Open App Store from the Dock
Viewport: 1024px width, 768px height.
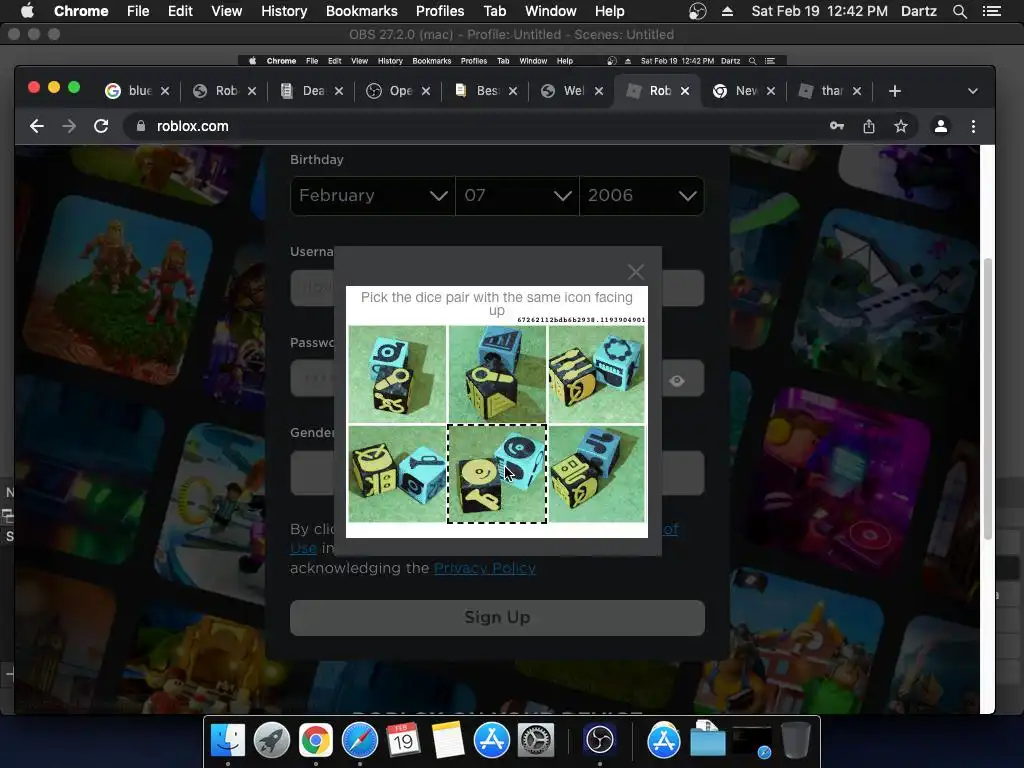click(x=491, y=741)
